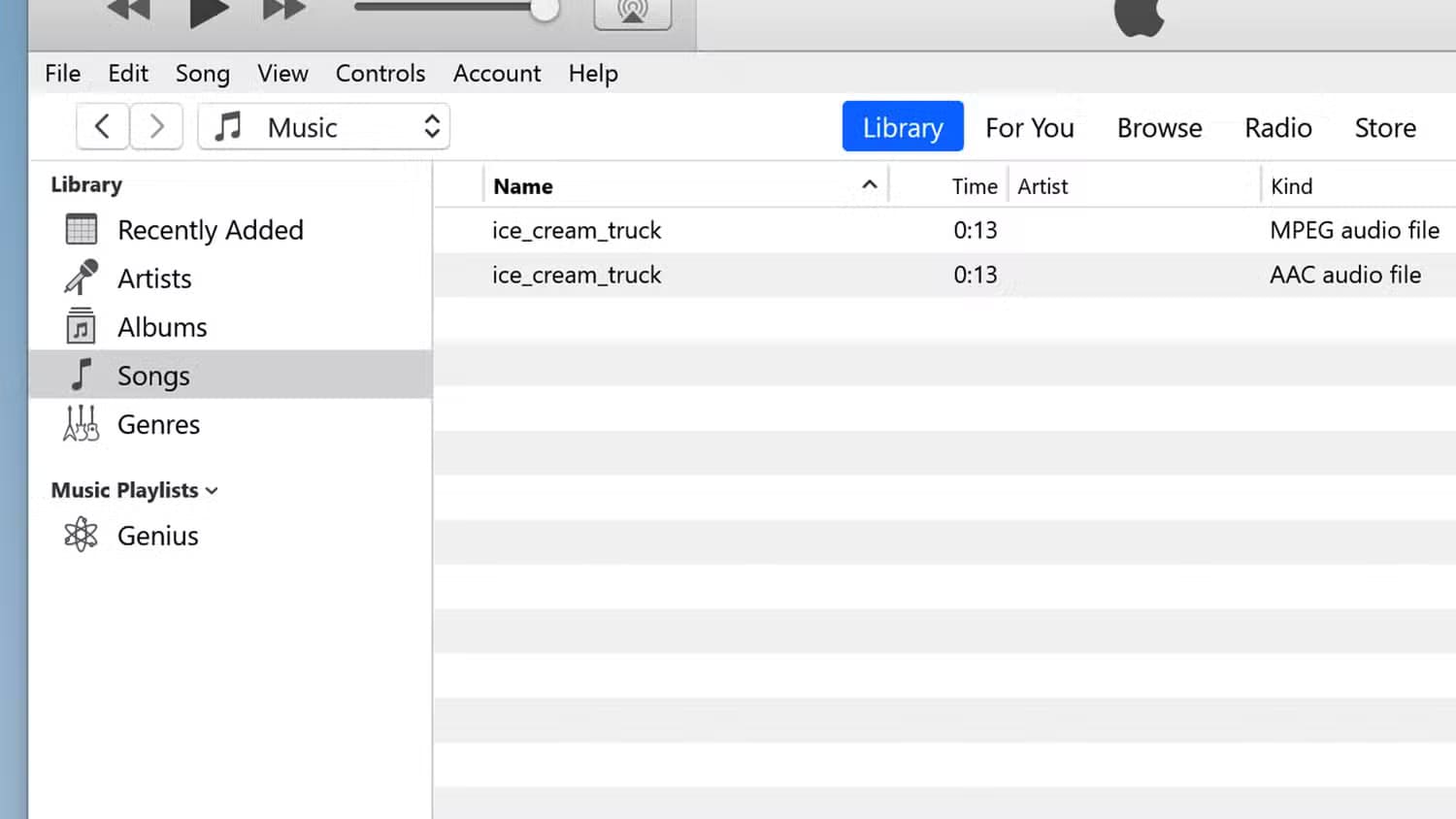Select Recently Added in the sidebar
This screenshot has width=1456, height=819.
210,230
